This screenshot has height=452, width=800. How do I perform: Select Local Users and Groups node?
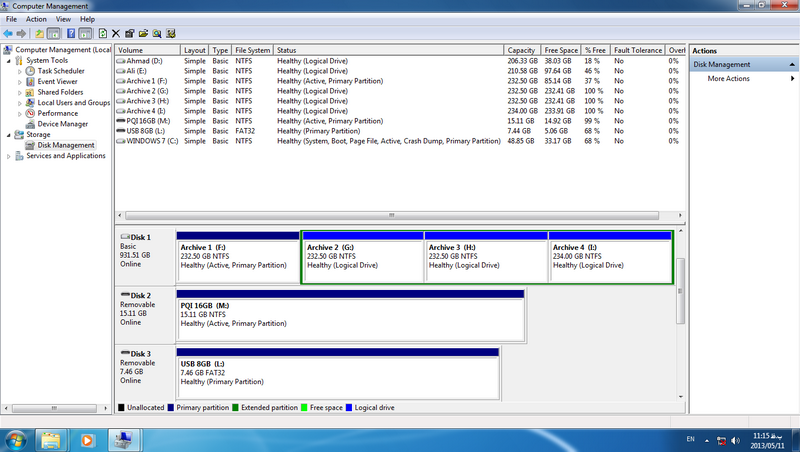73,103
